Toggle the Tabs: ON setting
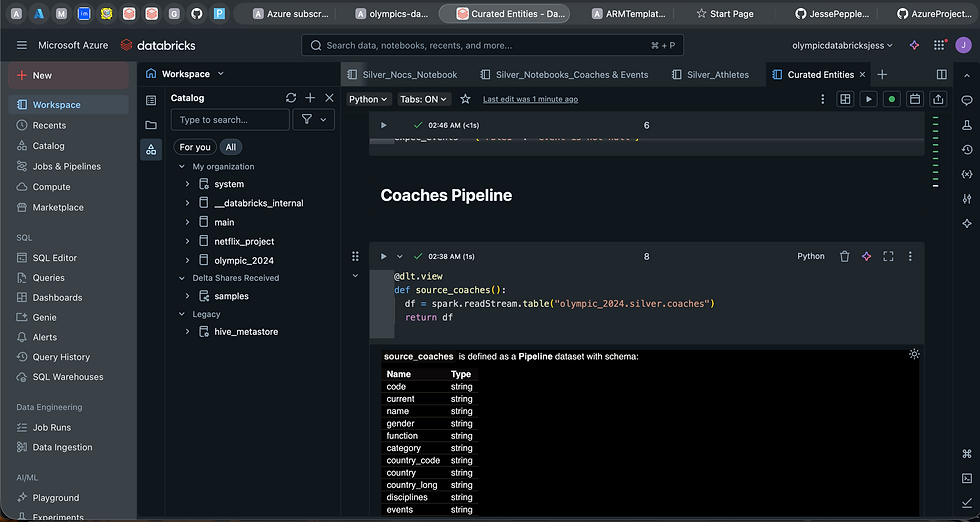Image resolution: width=980 pixels, height=522 pixels. pos(424,99)
